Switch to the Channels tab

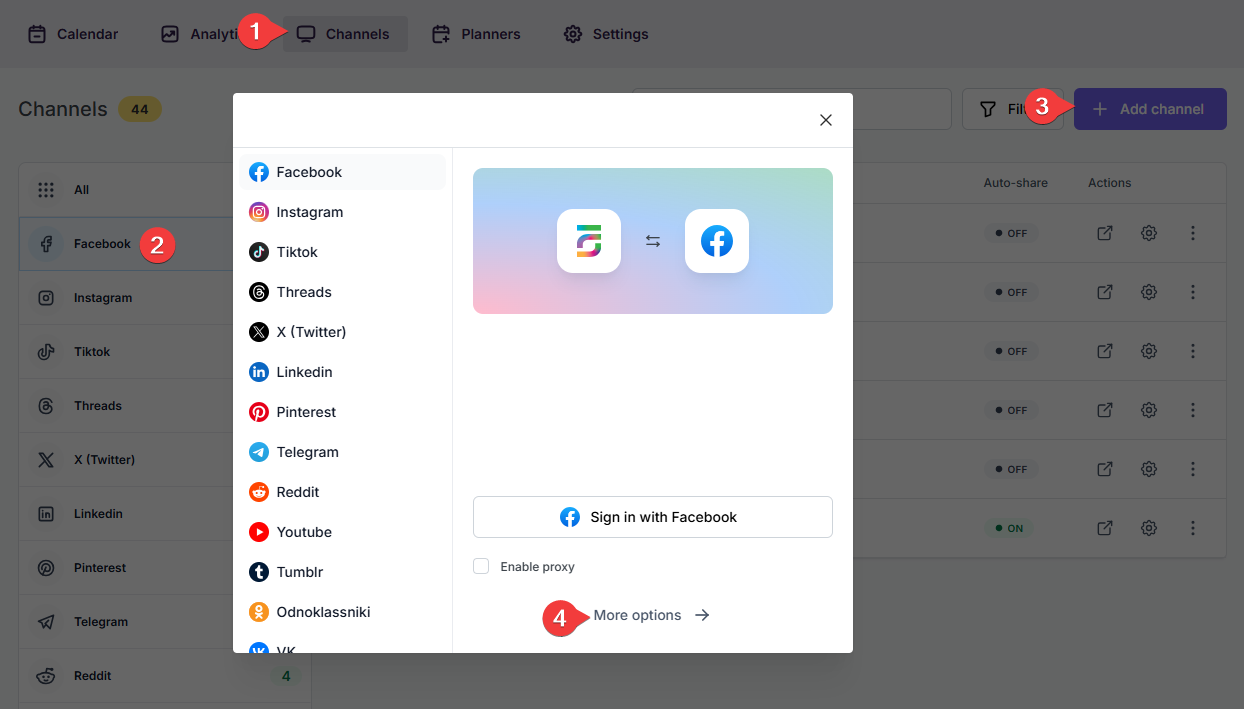tap(345, 34)
